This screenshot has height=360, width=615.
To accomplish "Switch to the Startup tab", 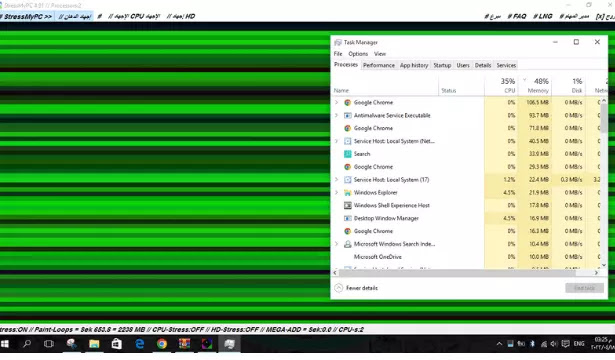I will pyautogui.click(x=442, y=65).
